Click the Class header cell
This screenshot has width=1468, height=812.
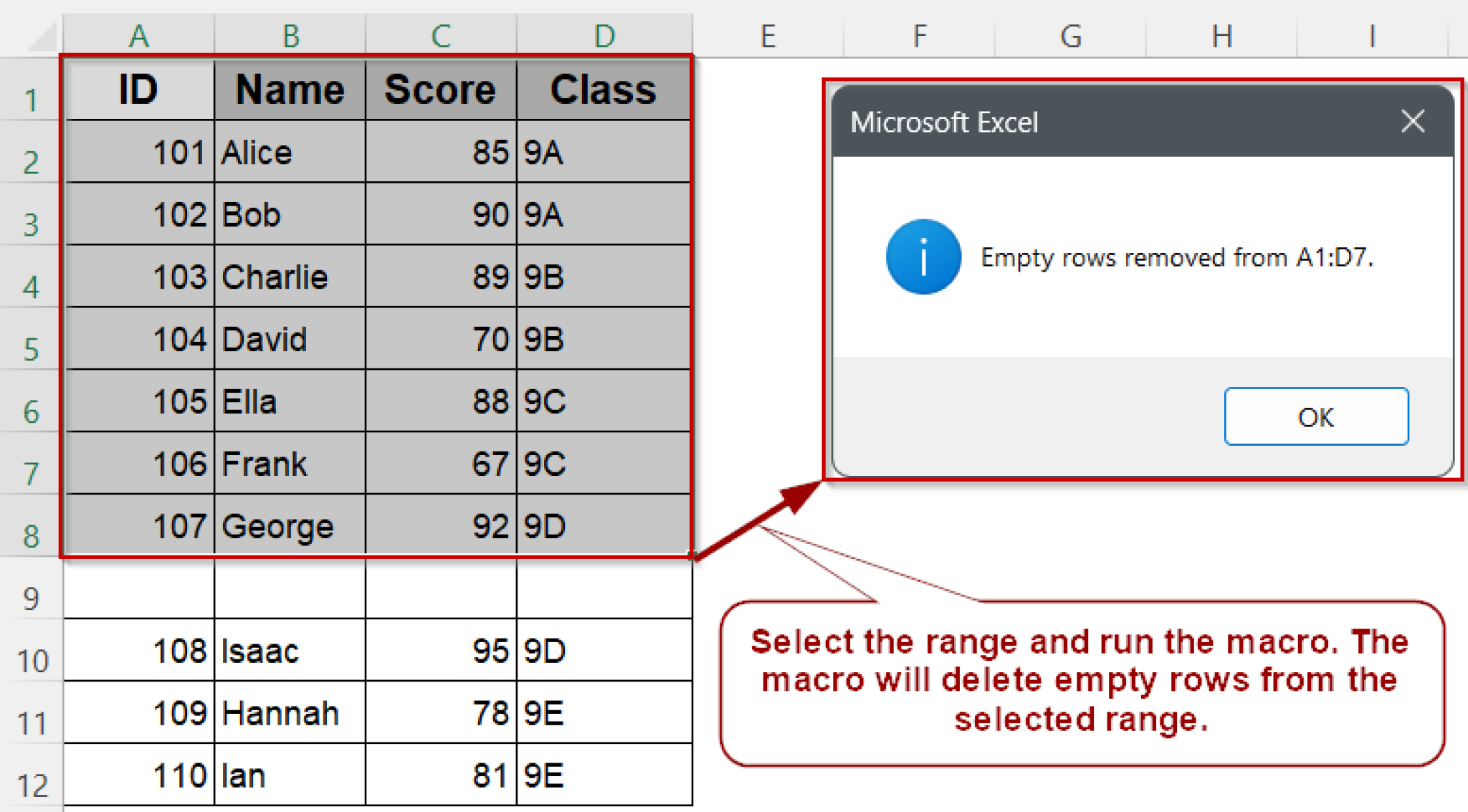604,90
